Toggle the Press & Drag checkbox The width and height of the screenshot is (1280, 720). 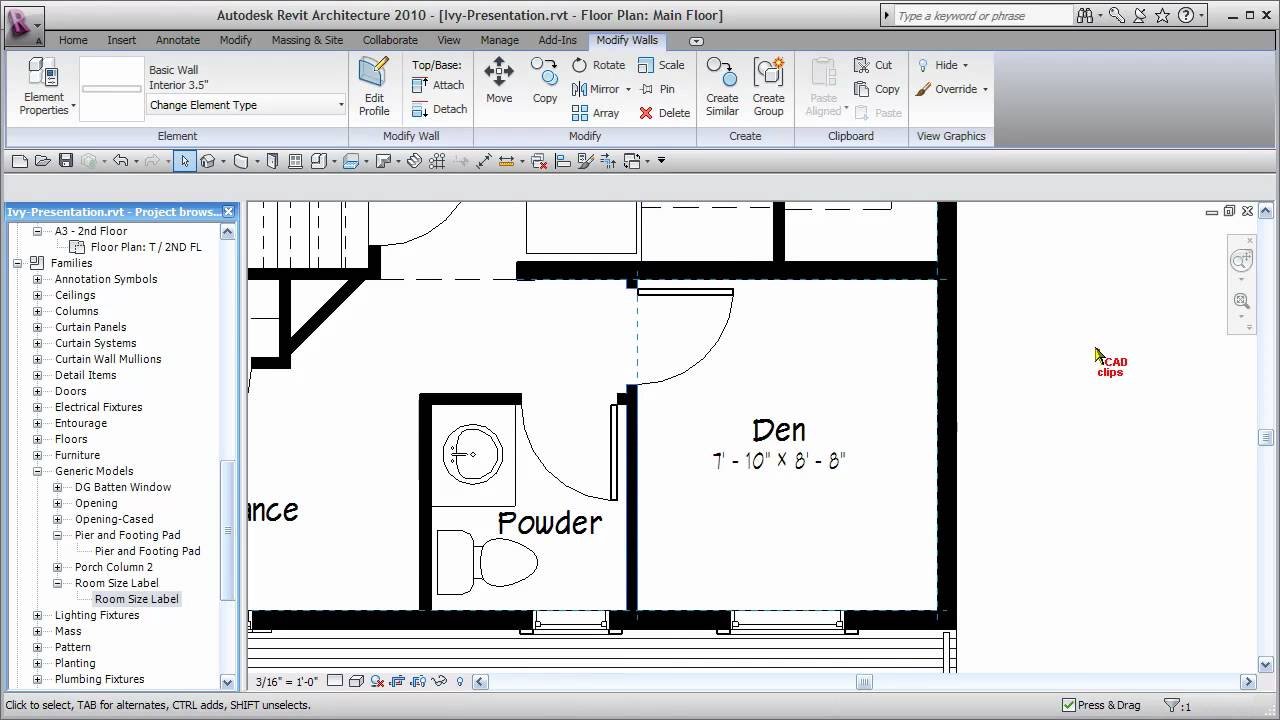coord(1070,704)
